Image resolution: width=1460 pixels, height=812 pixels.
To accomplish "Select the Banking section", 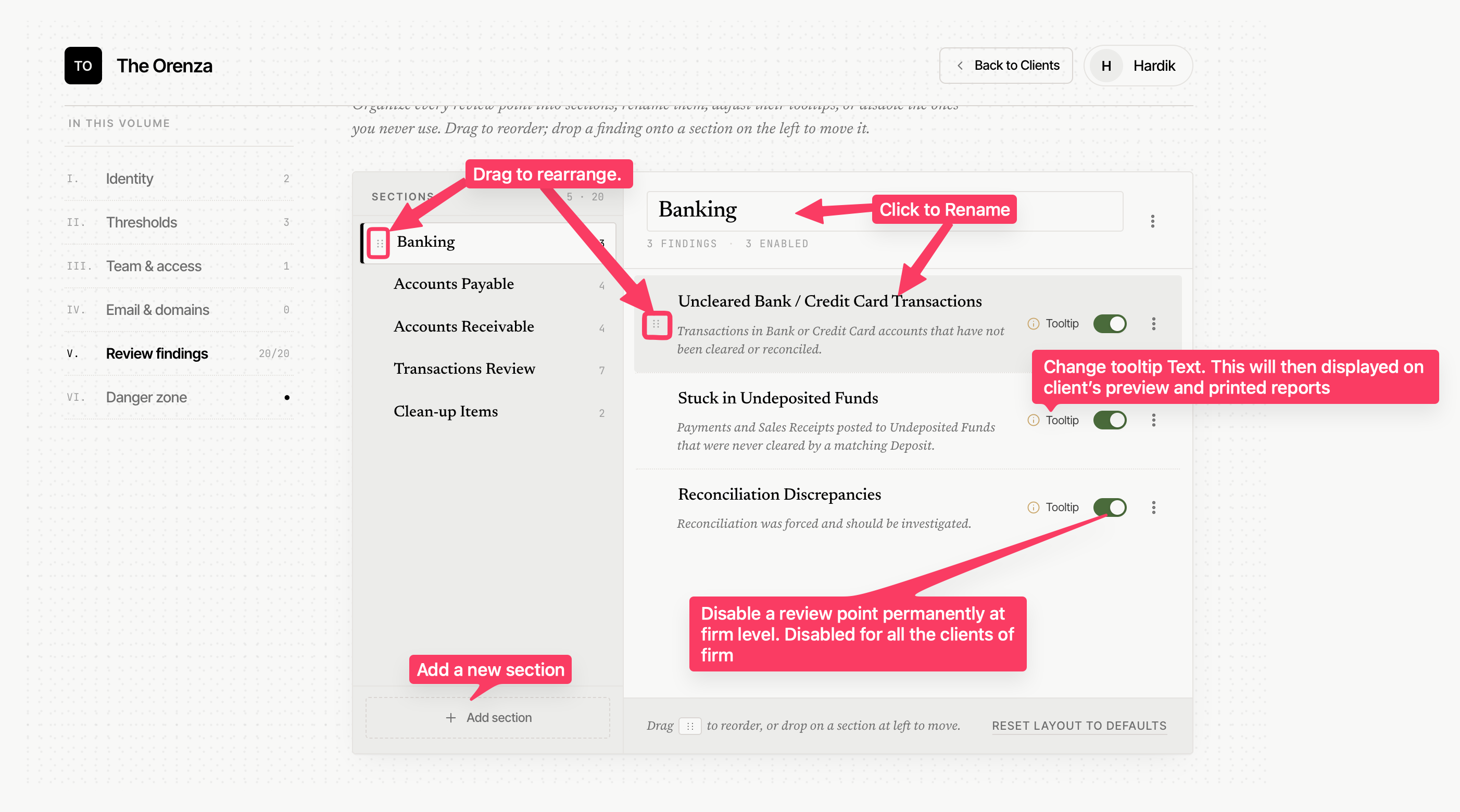I will pos(488,243).
